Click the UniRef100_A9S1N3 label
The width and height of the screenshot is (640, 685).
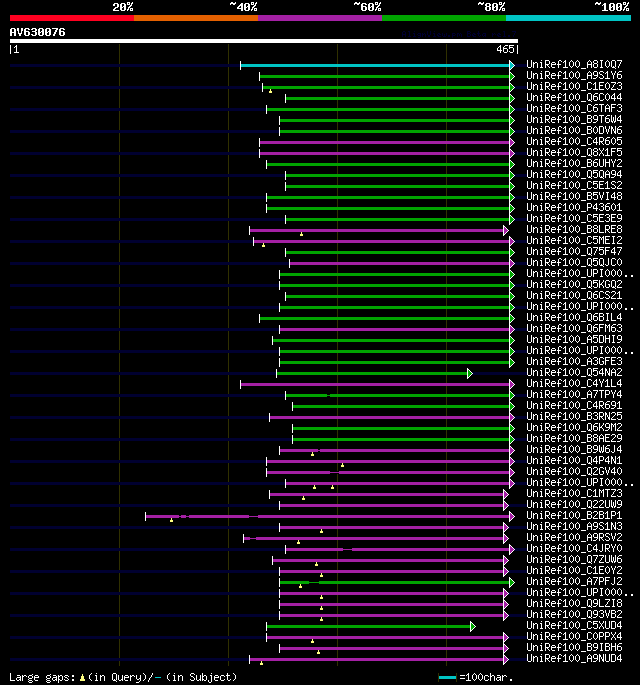click(x=574, y=526)
